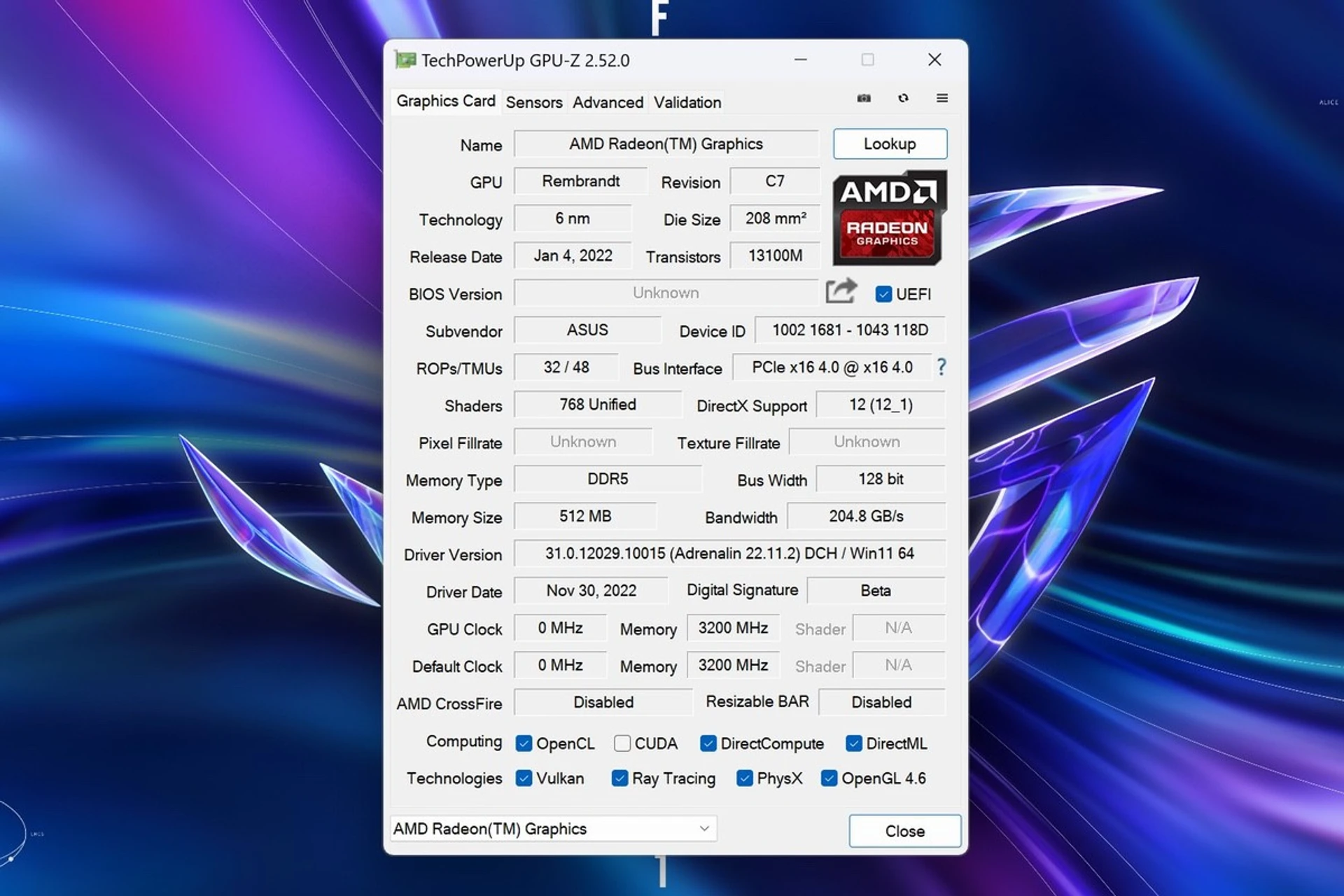Toggle the PhysX checkbox
The image size is (1344, 896).
point(745,778)
